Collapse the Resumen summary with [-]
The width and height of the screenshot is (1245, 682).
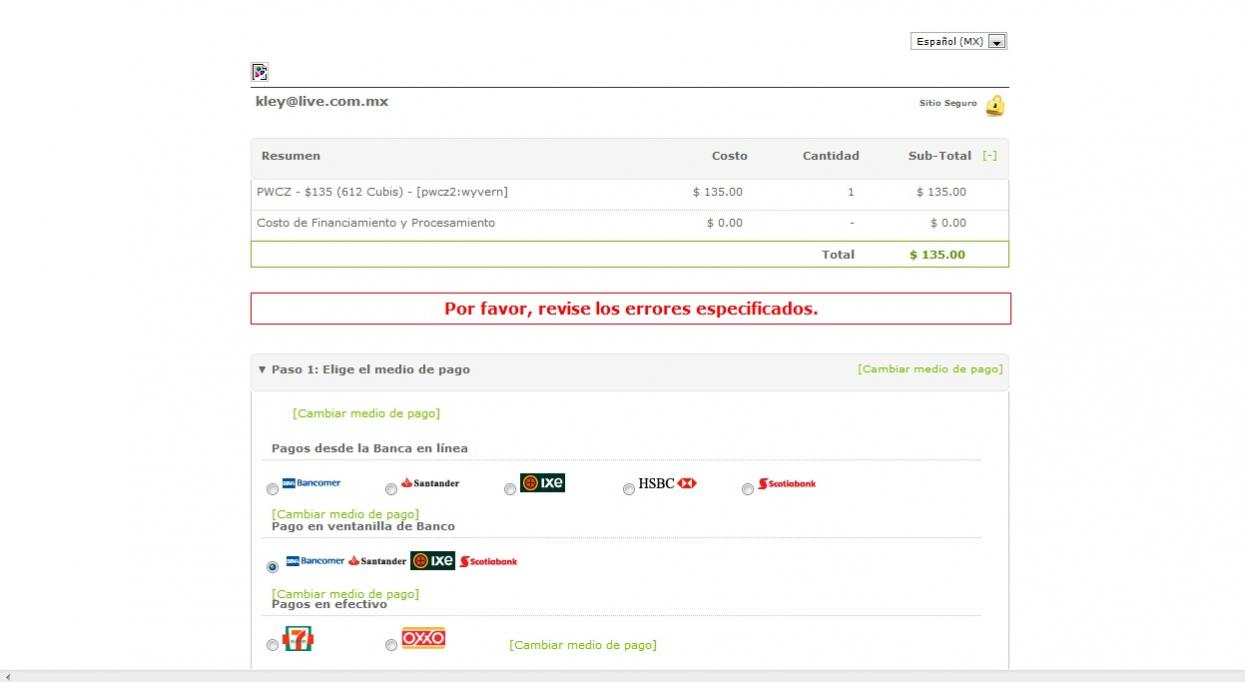coord(990,156)
